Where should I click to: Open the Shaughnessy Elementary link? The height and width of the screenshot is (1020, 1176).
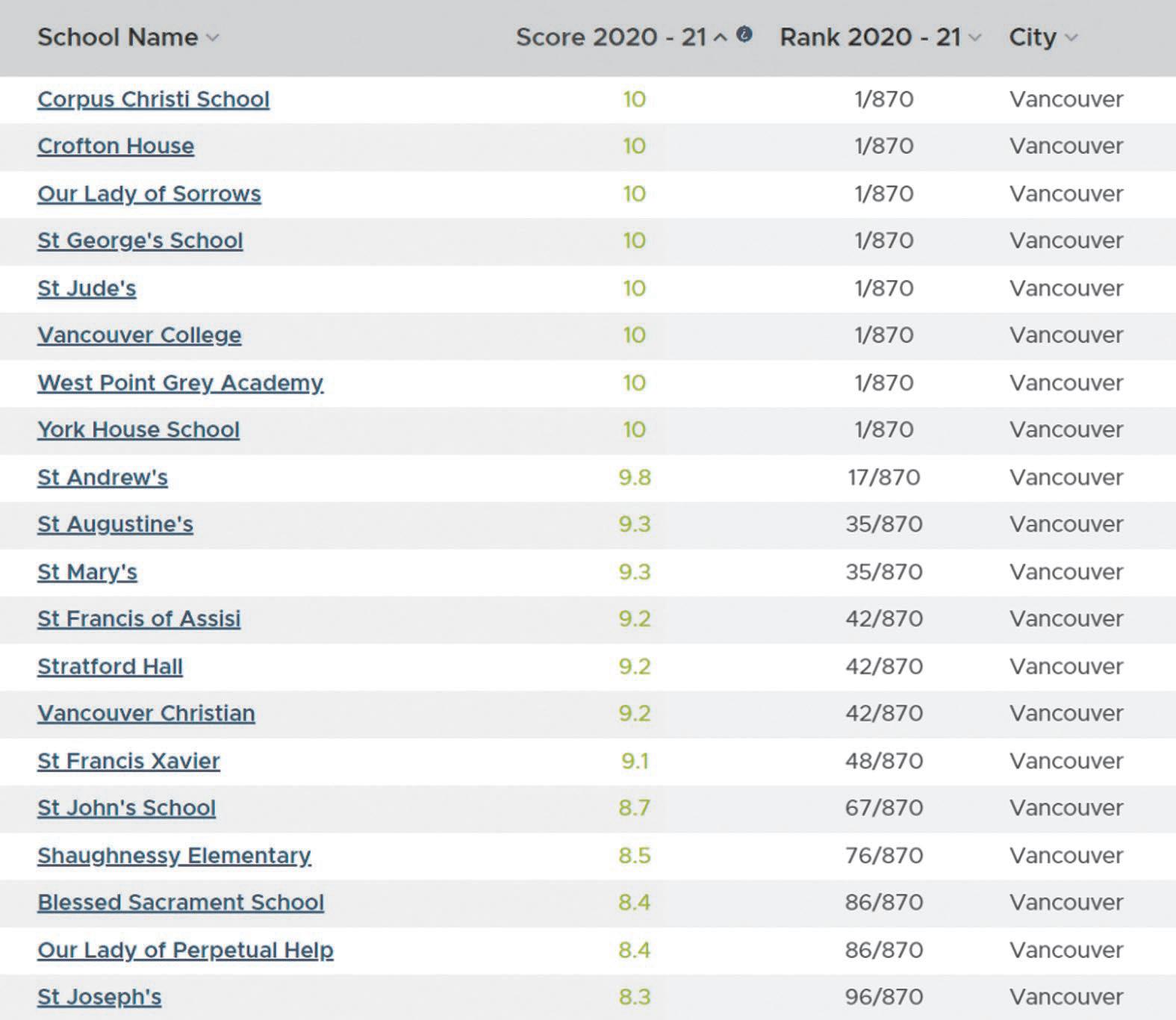pyautogui.click(x=174, y=856)
